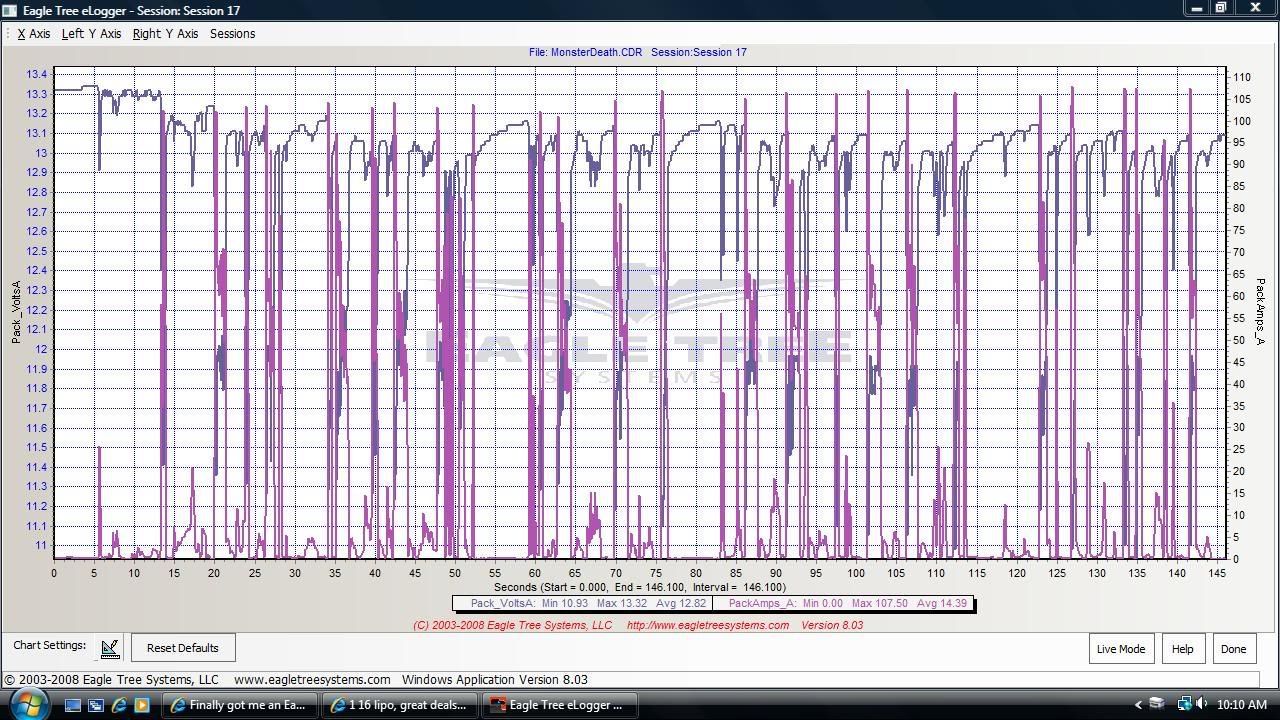Click the Help button

point(1182,648)
